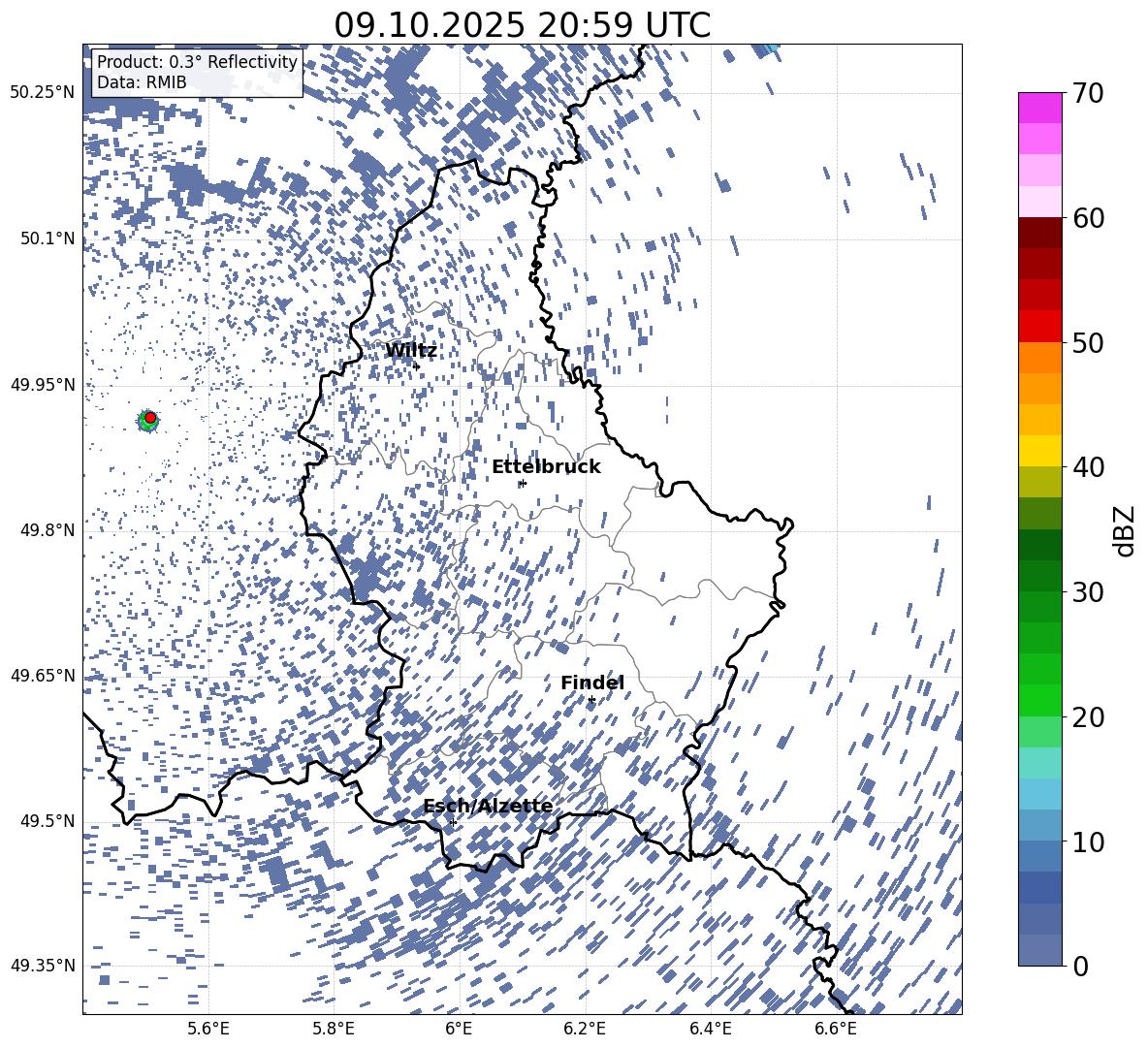Image resolution: width=1148 pixels, height=1048 pixels.
Task: Click the 50.1°N latitude label
Action: [x=48, y=238]
